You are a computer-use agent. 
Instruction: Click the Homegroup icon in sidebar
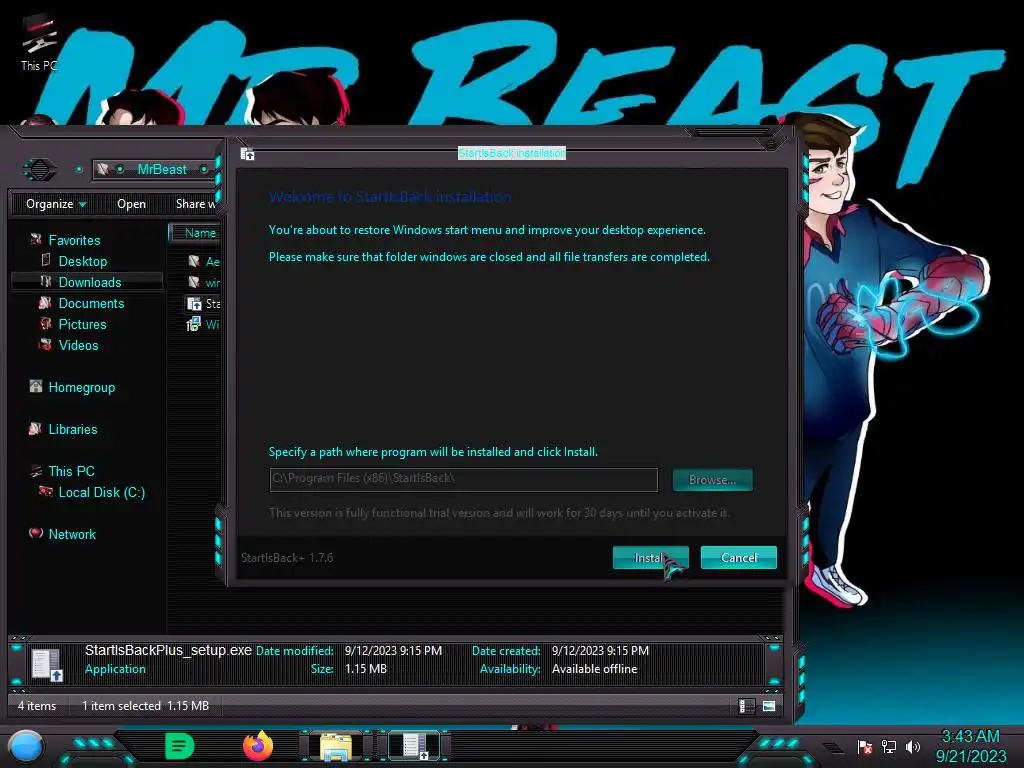click(x=36, y=387)
